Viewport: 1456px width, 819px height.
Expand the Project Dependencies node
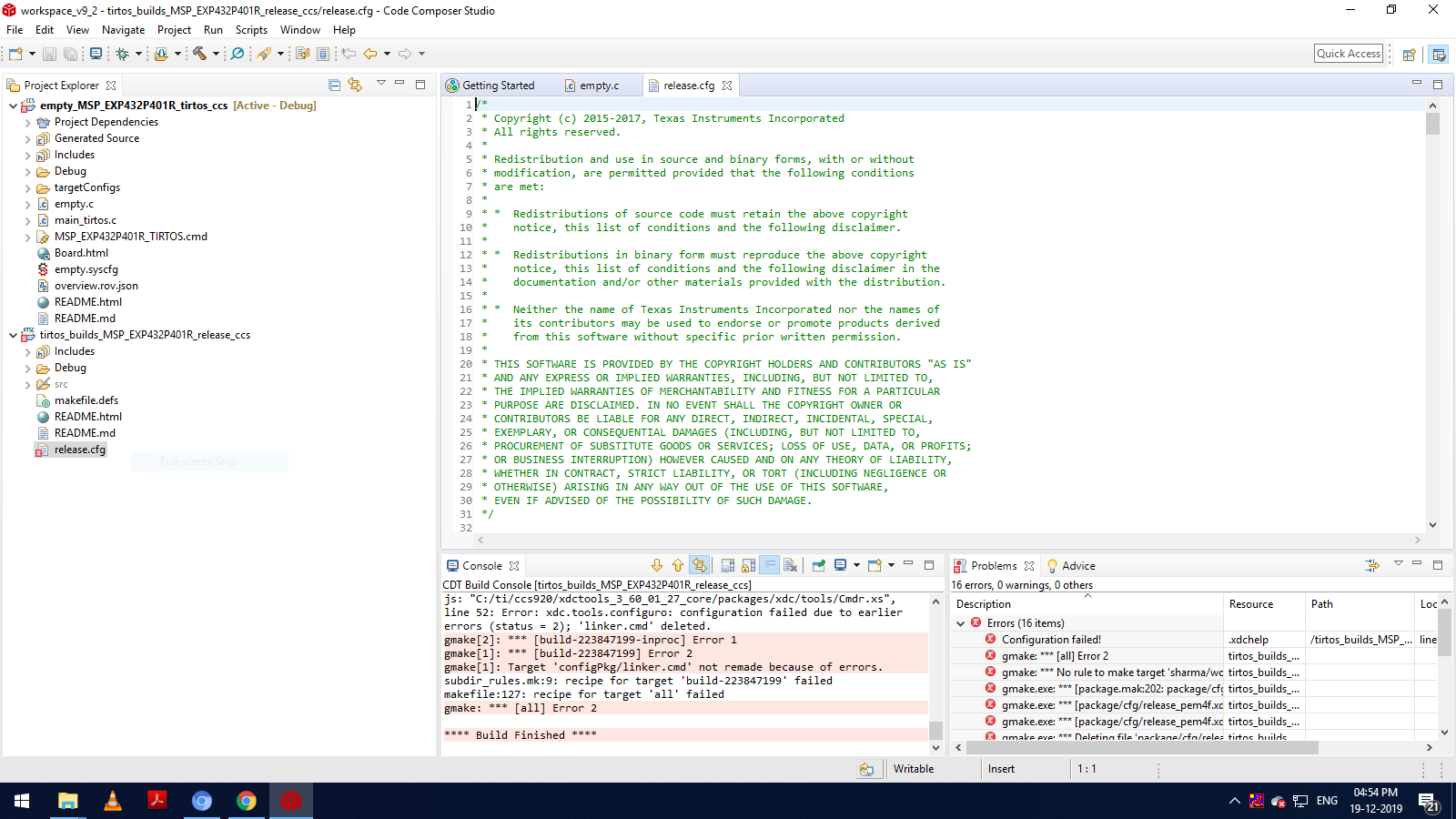[x=28, y=123]
